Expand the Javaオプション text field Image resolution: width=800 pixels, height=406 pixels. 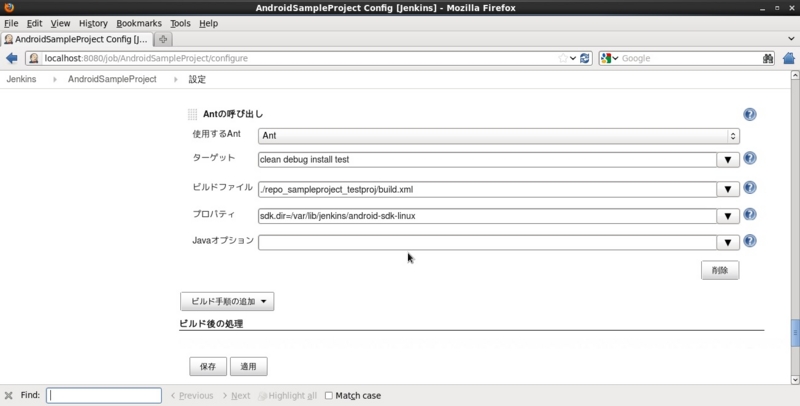point(728,242)
